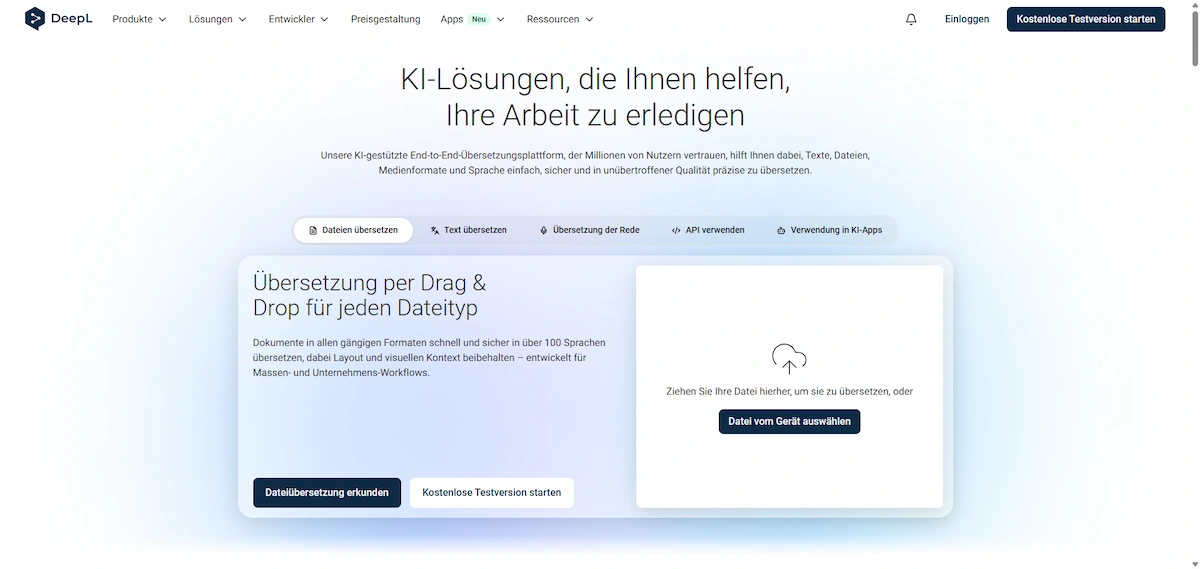
Task: Click Datei vom Gerät auswählen button
Action: pos(789,421)
